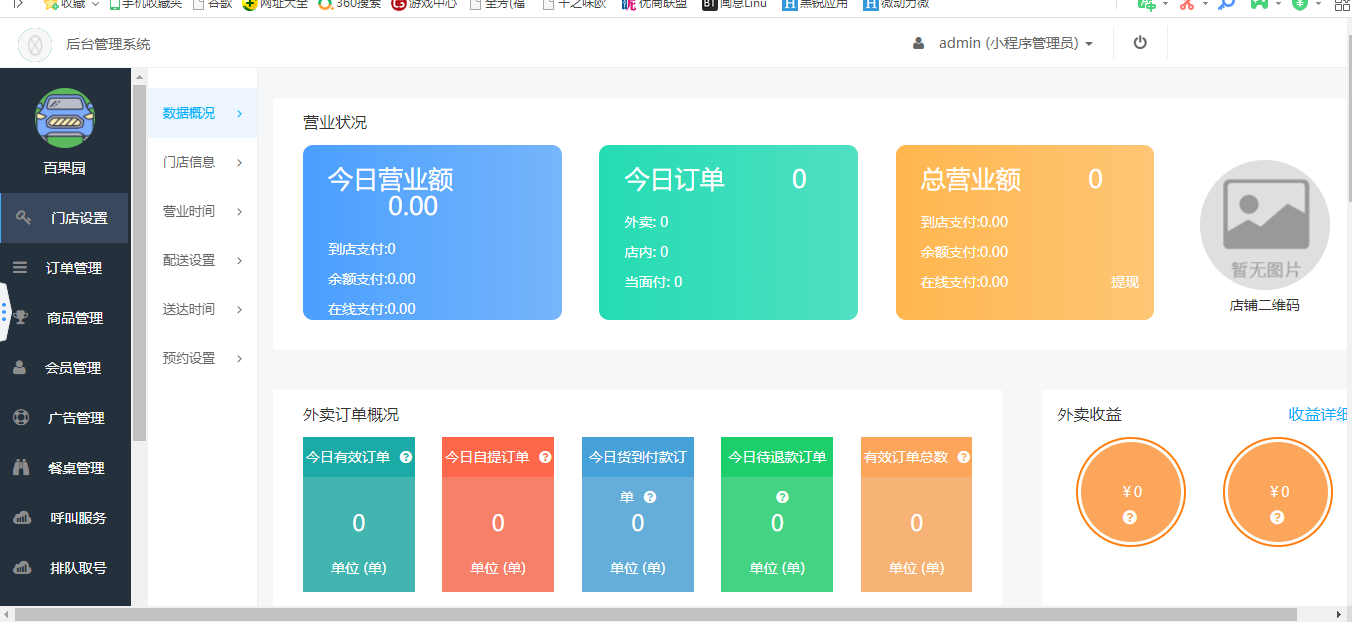The image size is (1352, 622).
Task: Click the binoculars icon beside 餐桌管理
Action: coord(21,468)
